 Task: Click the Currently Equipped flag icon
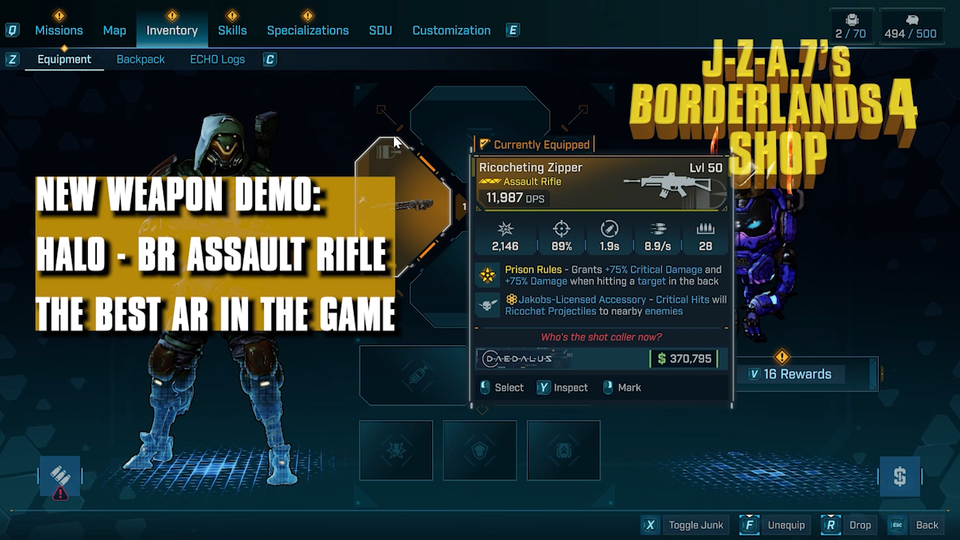tap(485, 144)
